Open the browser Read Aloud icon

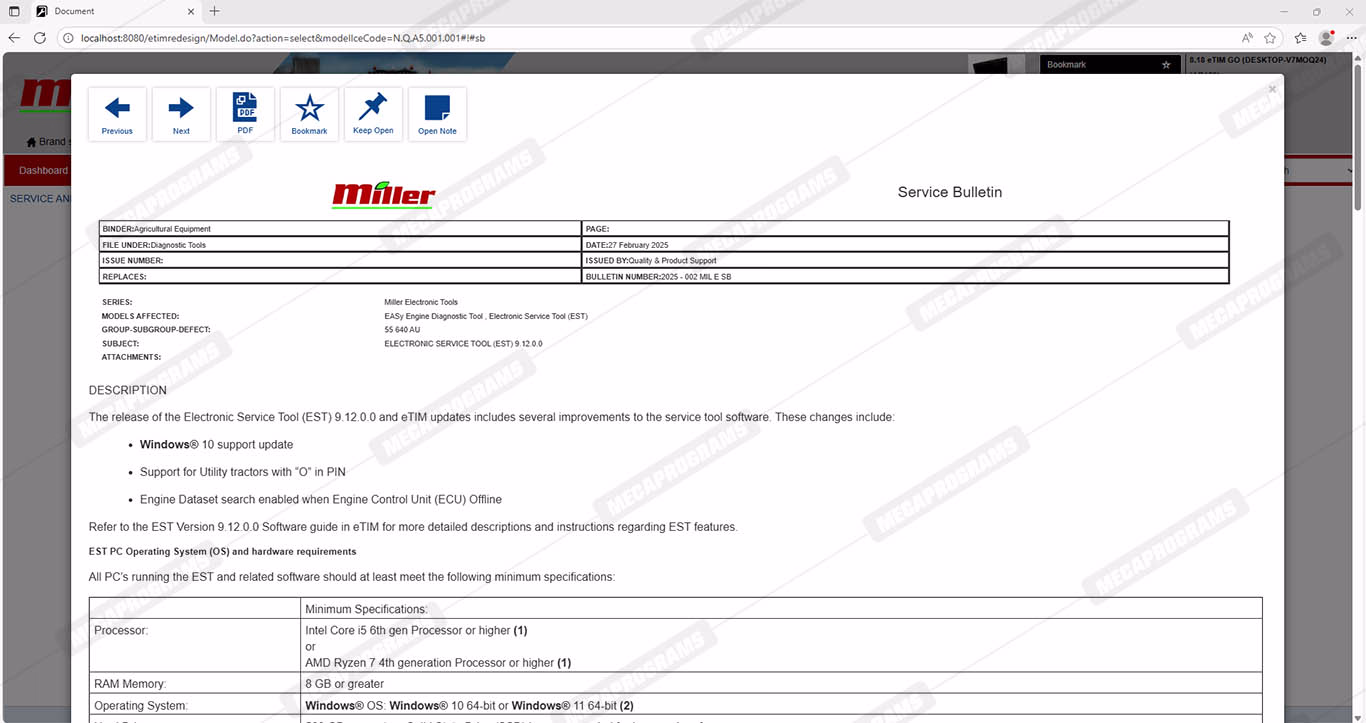[x=1247, y=38]
